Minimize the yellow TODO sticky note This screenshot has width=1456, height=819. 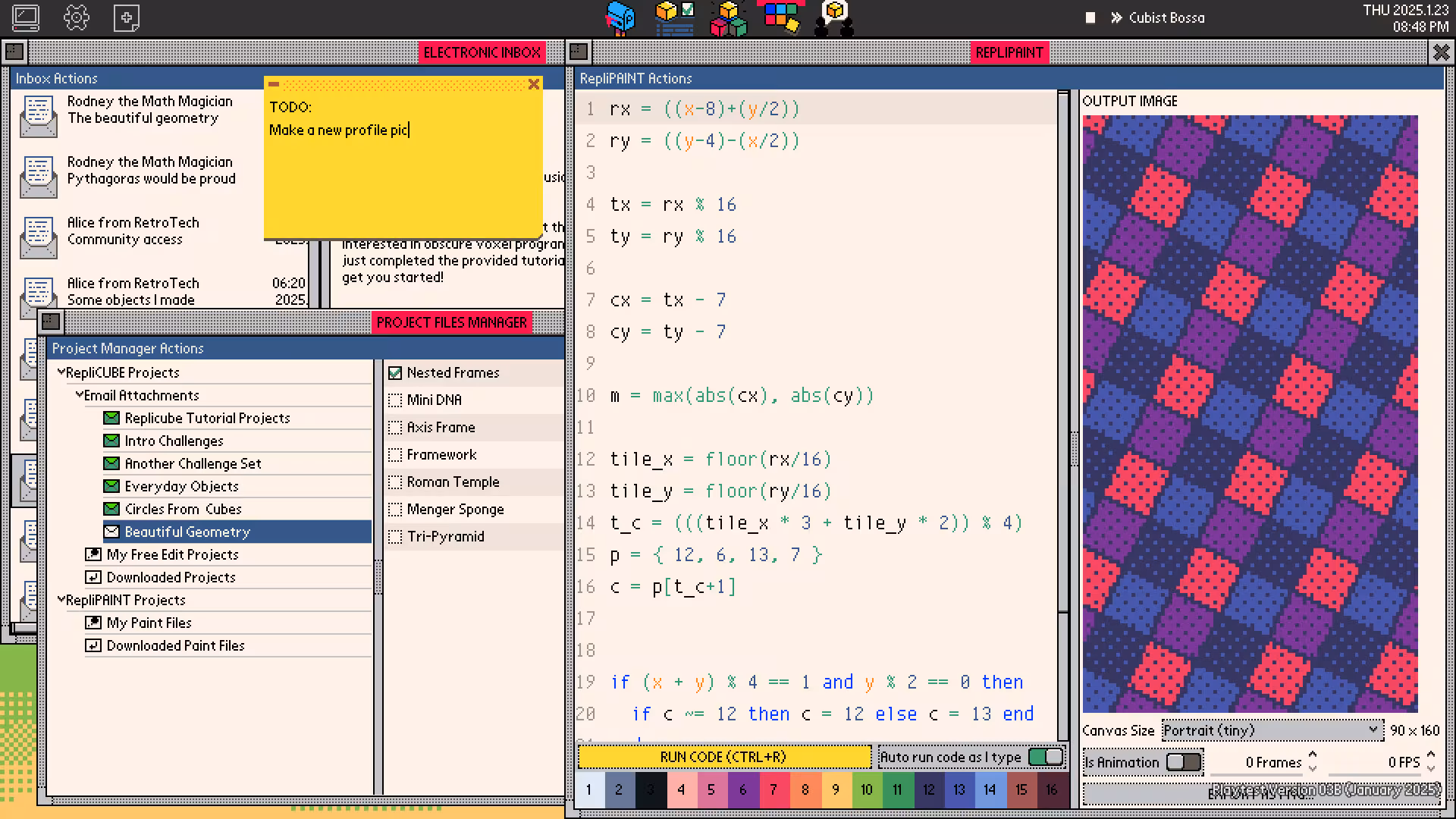pyautogui.click(x=274, y=84)
